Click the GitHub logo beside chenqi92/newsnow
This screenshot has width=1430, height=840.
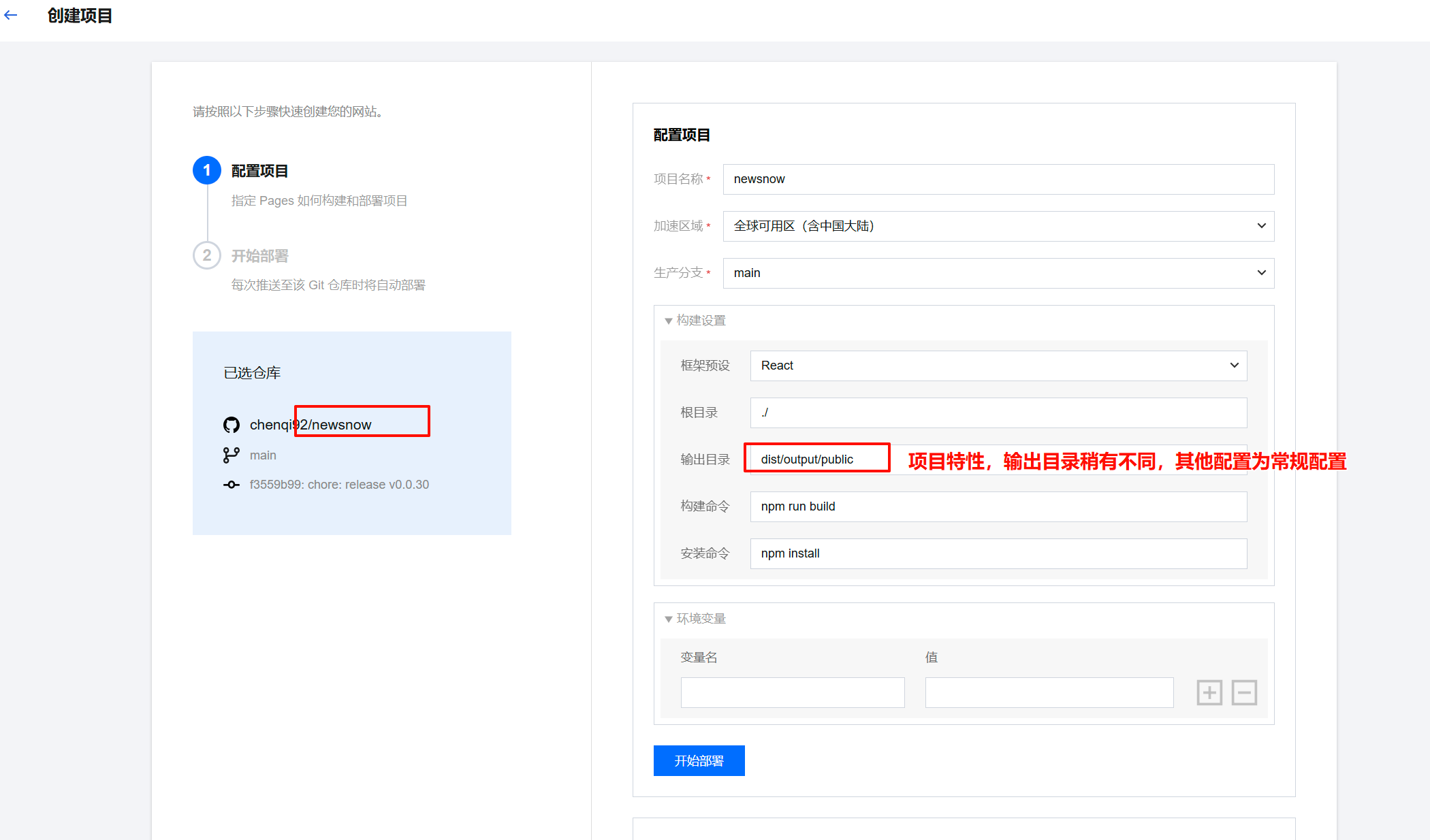[x=232, y=425]
